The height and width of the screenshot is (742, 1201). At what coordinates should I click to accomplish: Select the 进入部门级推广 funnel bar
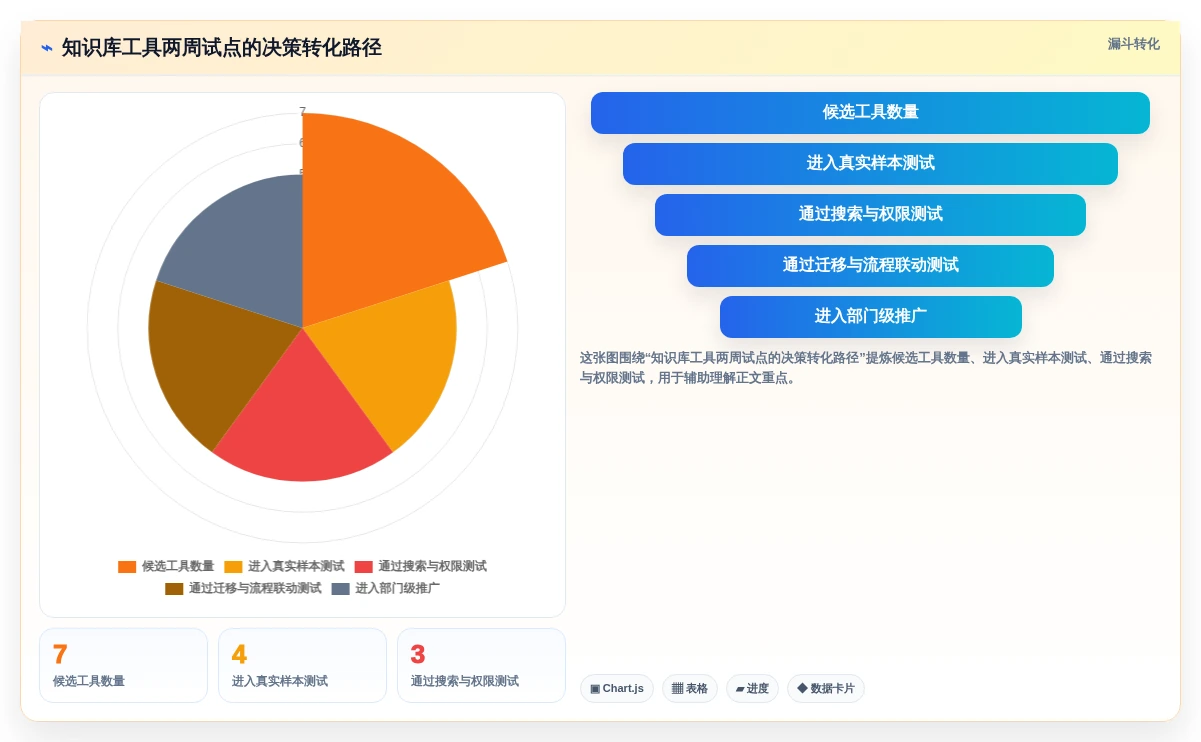click(x=870, y=317)
